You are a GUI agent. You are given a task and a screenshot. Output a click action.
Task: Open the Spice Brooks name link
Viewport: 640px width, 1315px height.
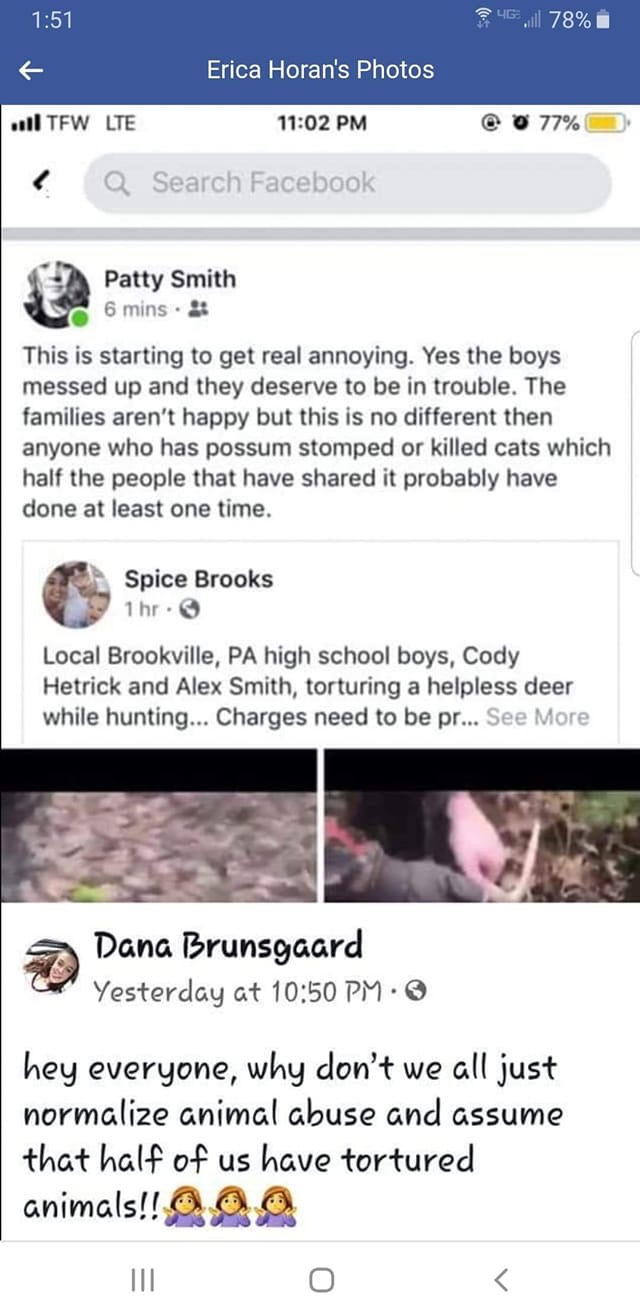198,578
